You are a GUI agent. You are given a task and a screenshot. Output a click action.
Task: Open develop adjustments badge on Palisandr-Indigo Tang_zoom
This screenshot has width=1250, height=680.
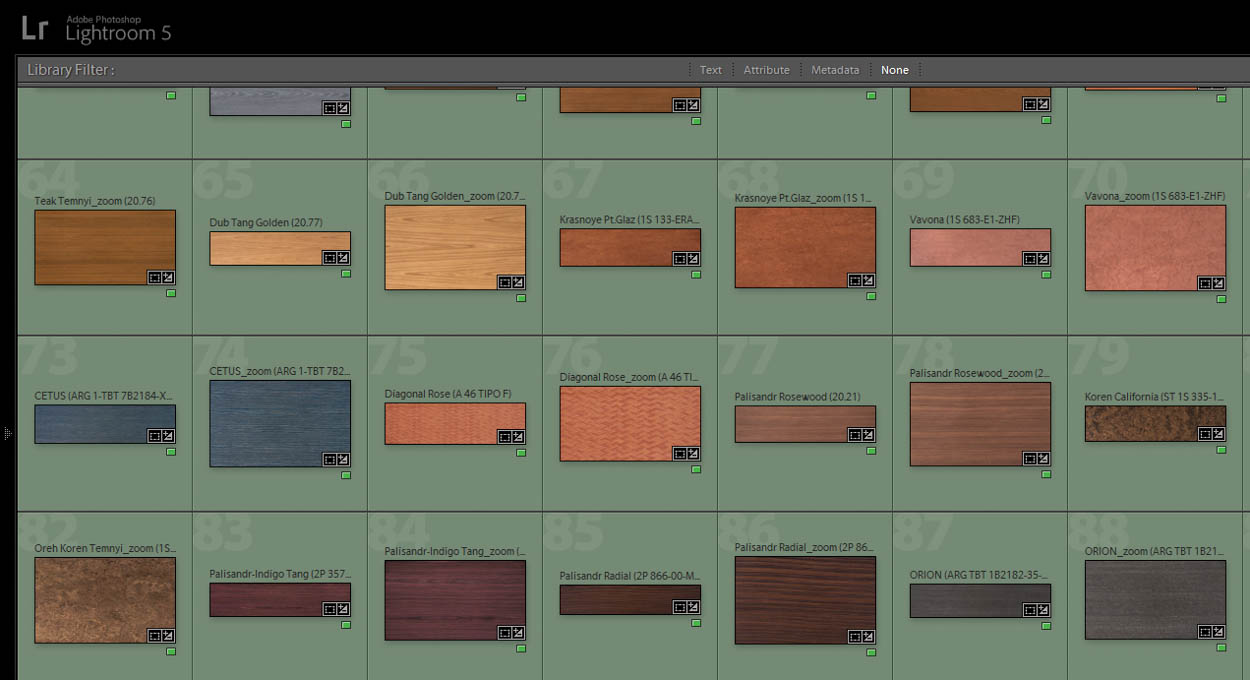[x=518, y=632]
